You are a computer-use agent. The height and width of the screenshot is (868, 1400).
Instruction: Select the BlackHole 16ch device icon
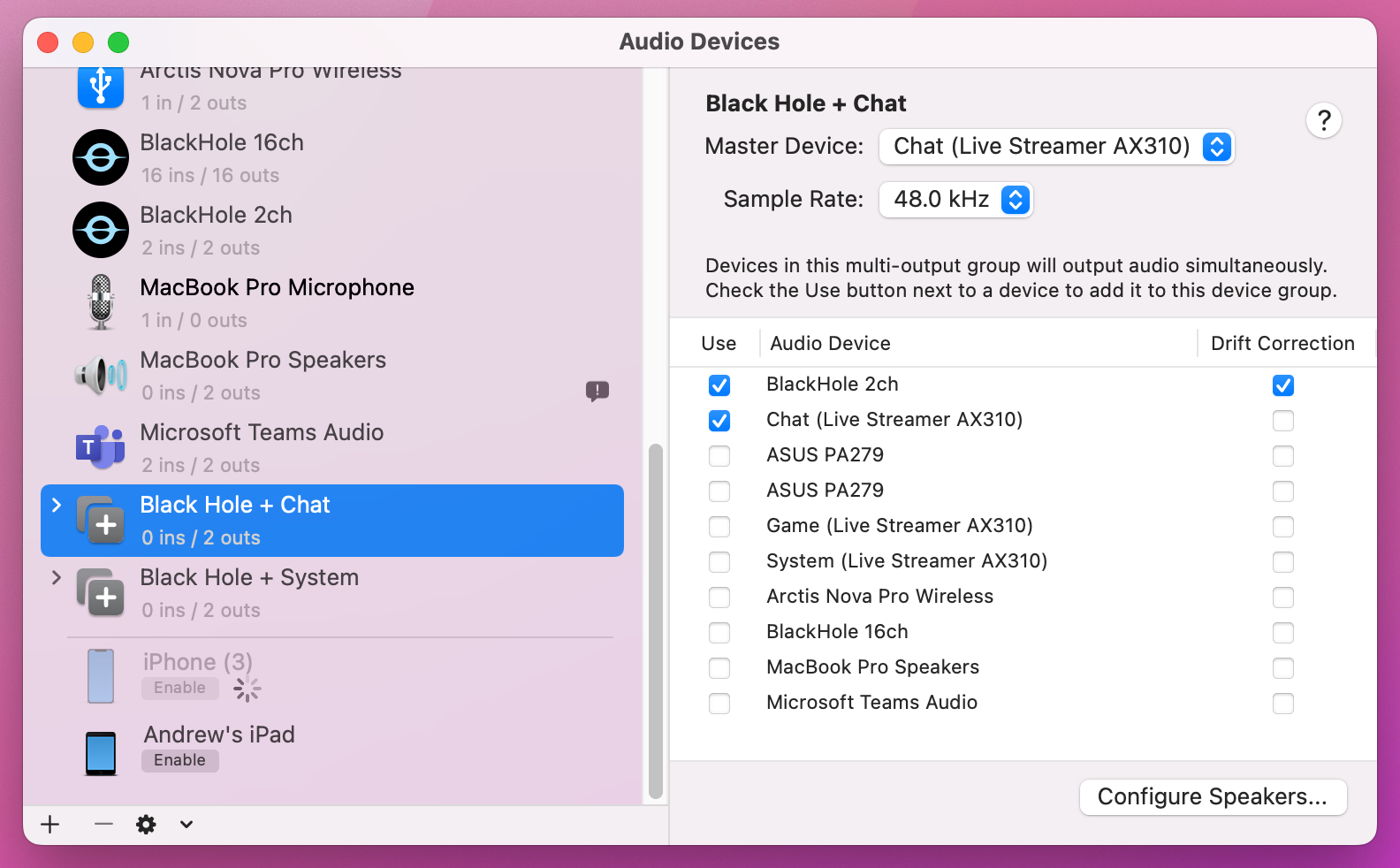(101, 157)
